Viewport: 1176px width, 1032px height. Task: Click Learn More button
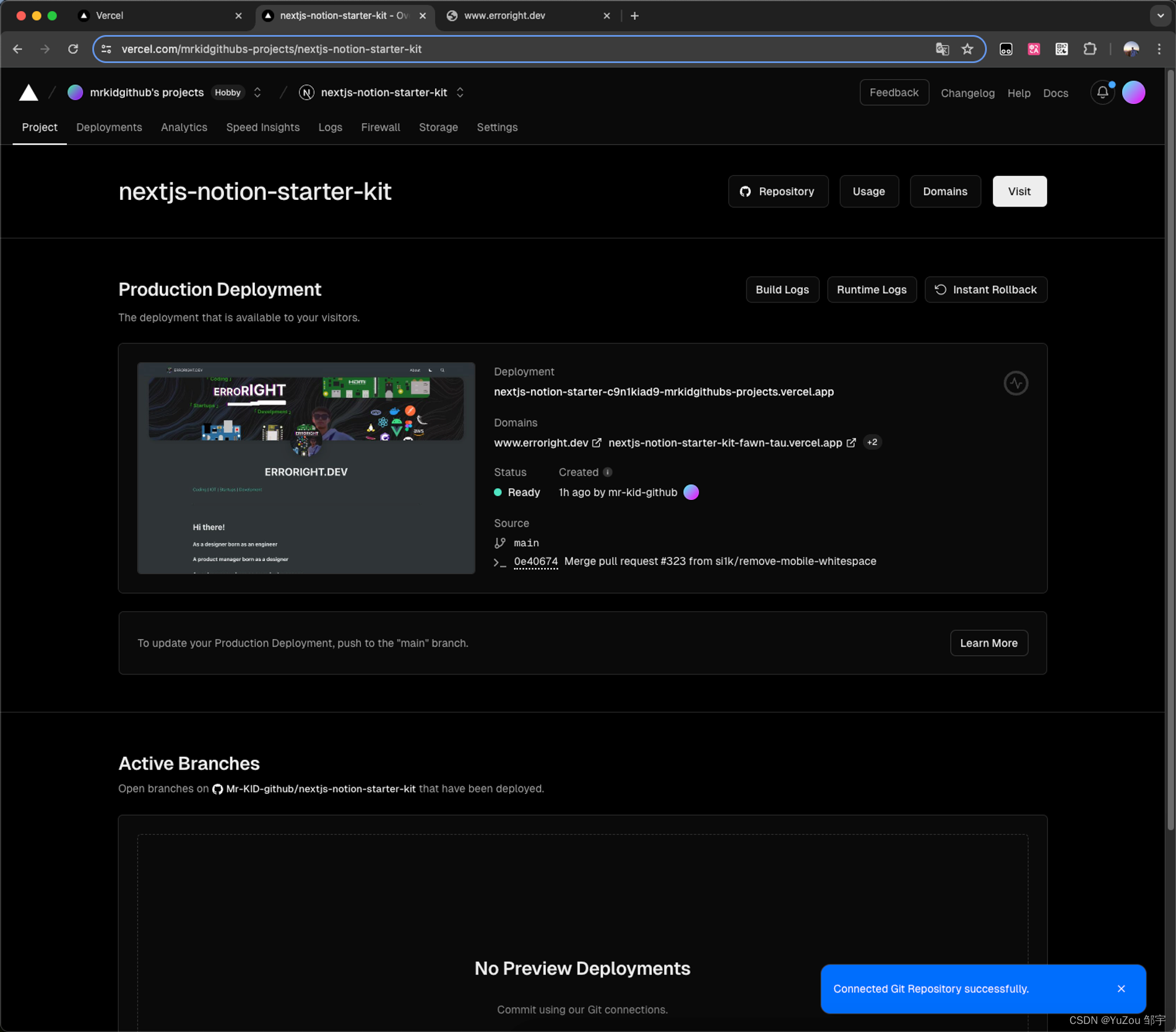tap(988, 643)
